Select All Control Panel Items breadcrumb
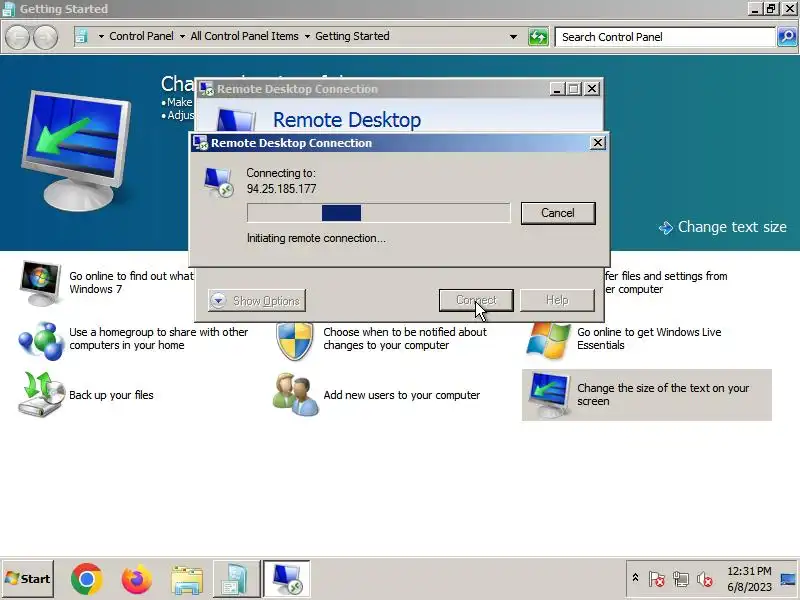 click(244, 36)
